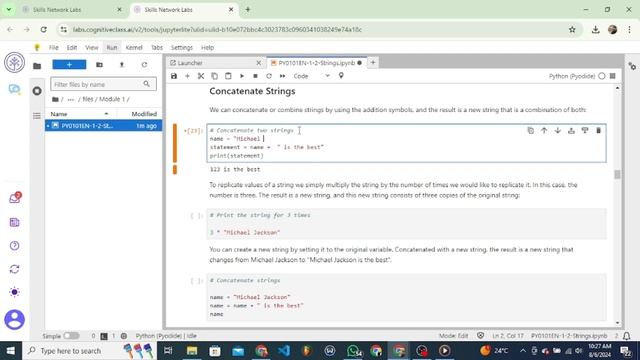Open the Run menu
640x360 pixels.
pyautogui.click(x=112, y=47)
